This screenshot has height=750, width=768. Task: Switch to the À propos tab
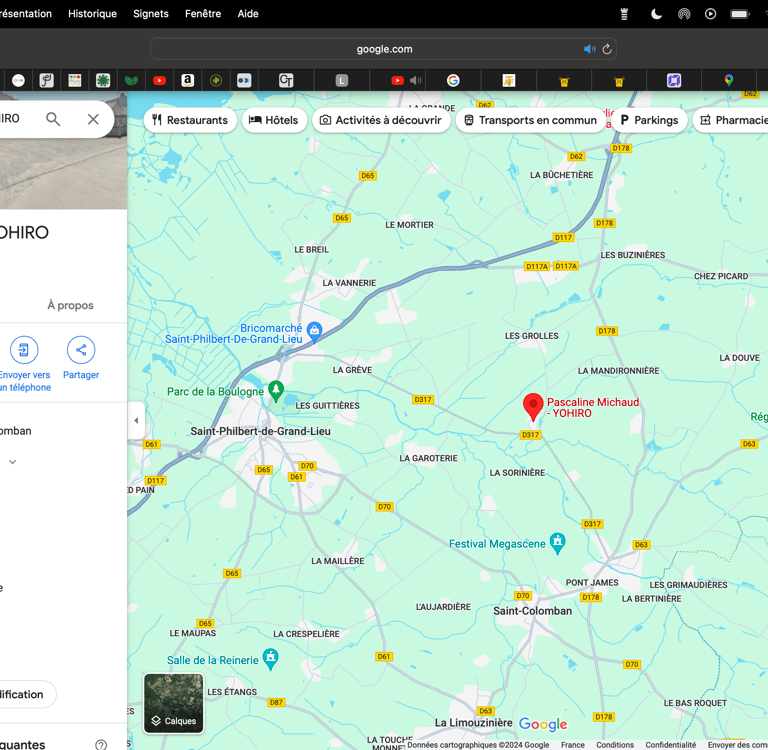tap(70, 305)
